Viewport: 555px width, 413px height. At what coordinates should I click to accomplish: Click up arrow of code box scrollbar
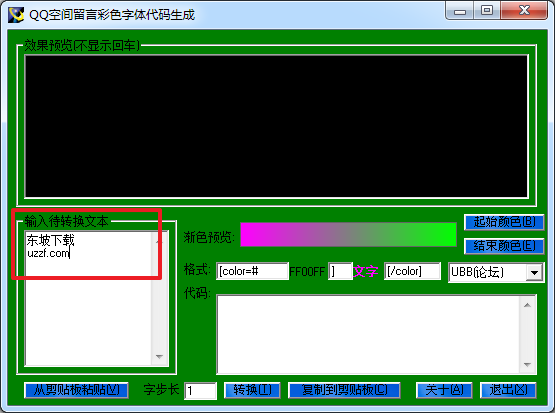click(x=527, y=305)
